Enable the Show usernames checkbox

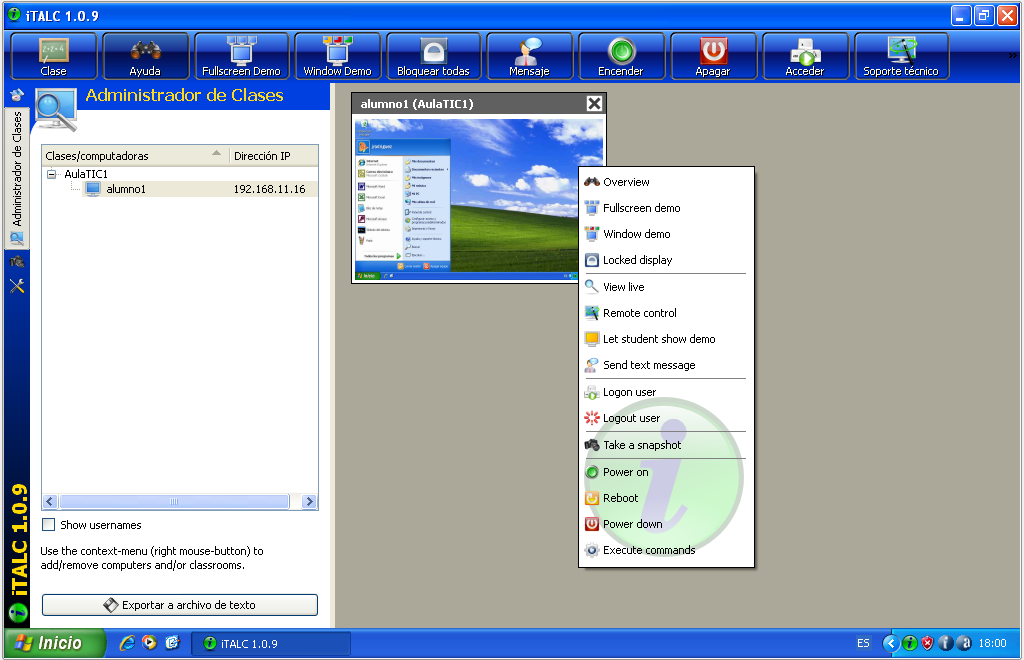pyautogui.click(x=49, y=525)
